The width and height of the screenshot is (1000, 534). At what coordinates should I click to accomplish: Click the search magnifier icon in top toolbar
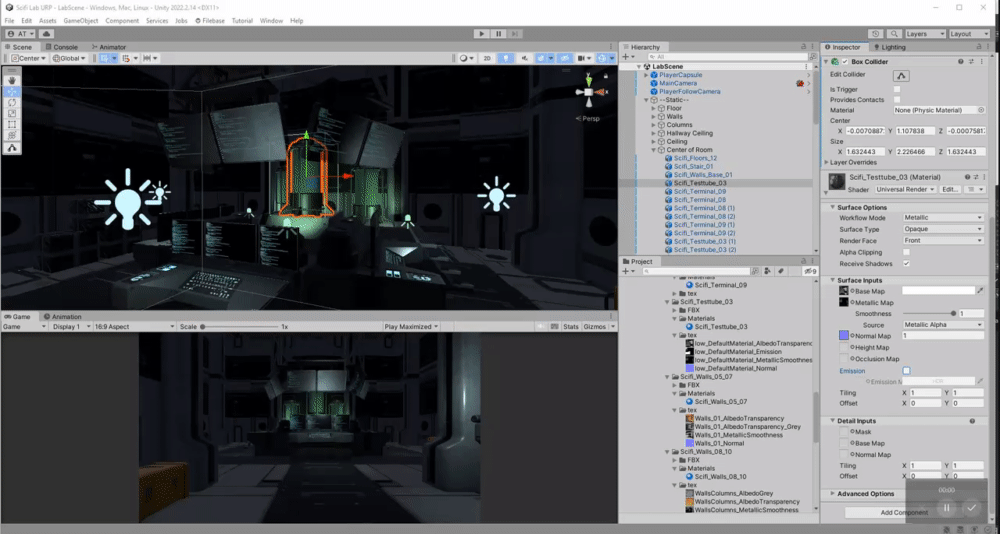point(894,34)
